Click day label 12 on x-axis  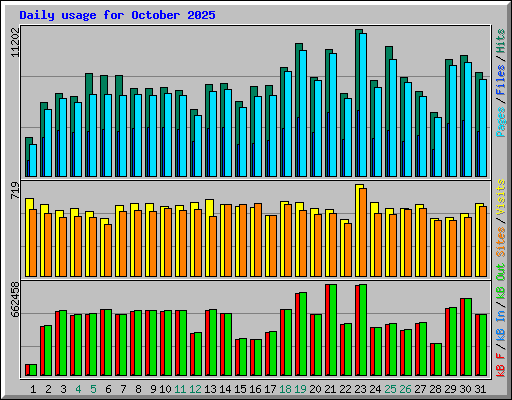tap(195, 389)
